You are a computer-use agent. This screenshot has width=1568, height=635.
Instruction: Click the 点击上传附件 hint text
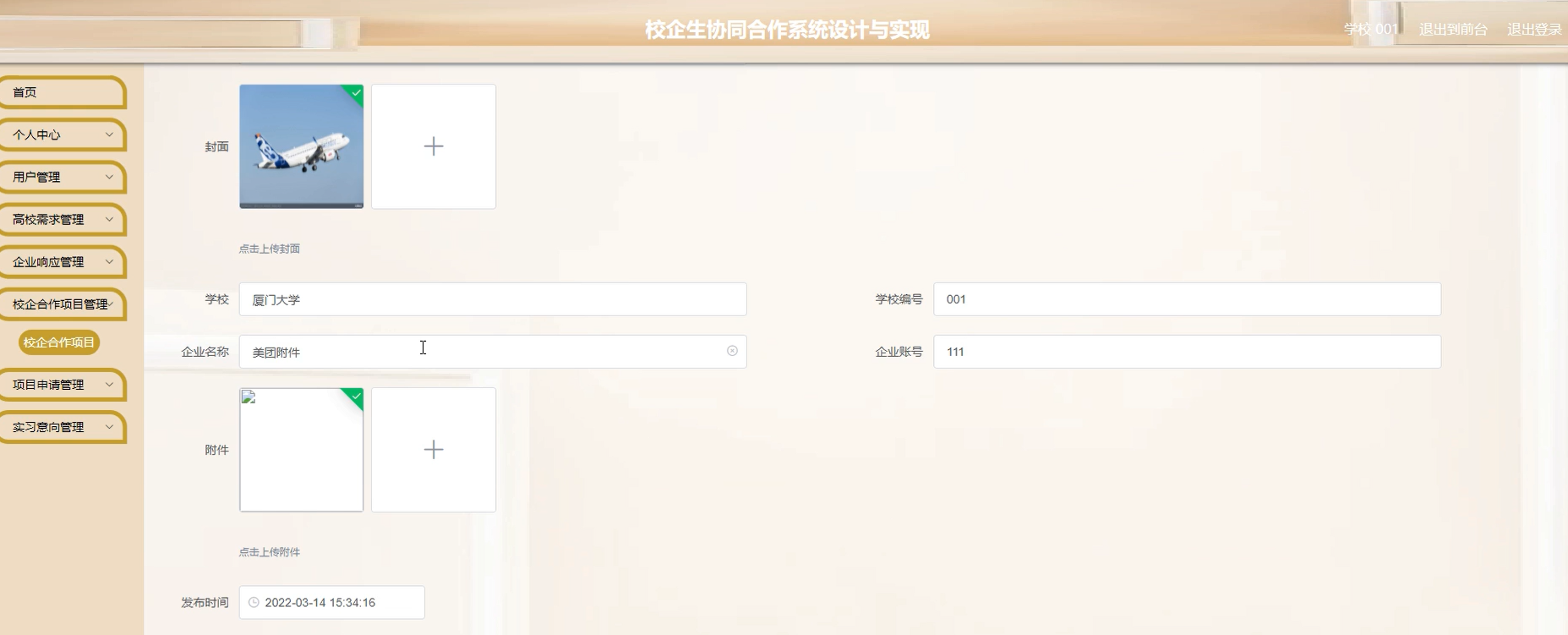coord(269,552)
